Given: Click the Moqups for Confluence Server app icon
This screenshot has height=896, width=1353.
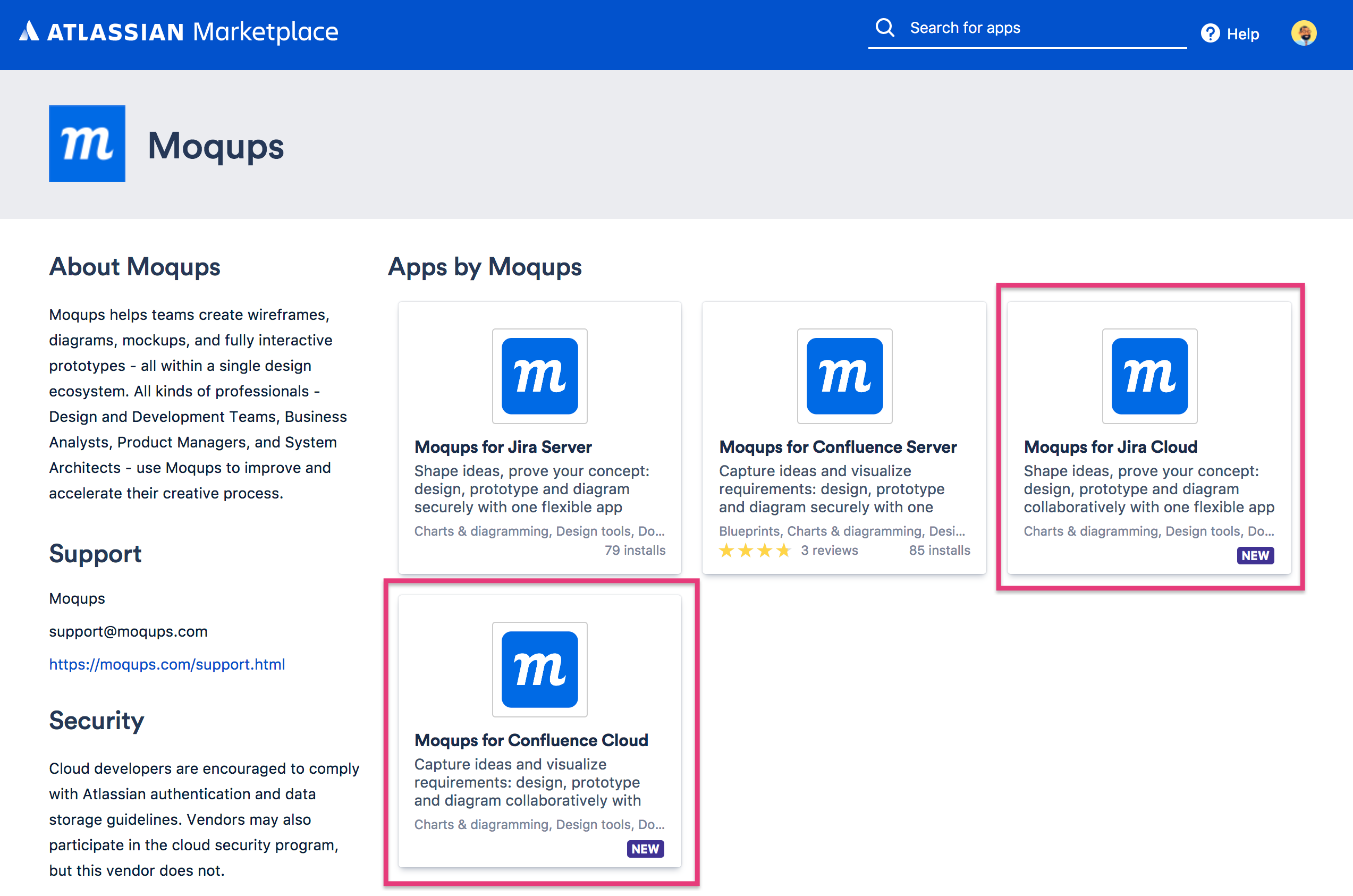Looking at the screenshot, I should (x=844, y=376).
